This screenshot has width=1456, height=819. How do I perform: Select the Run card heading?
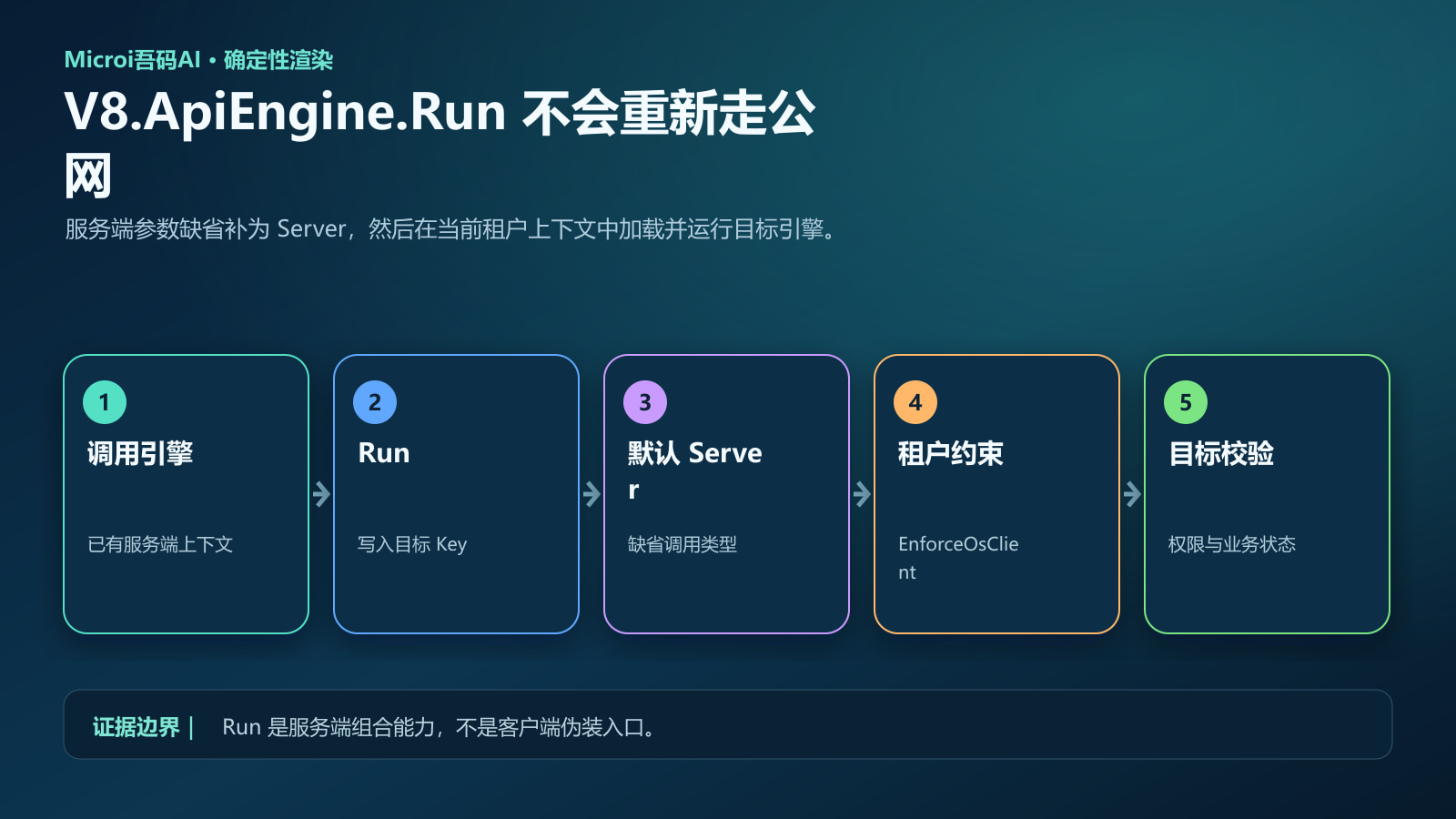384,453
